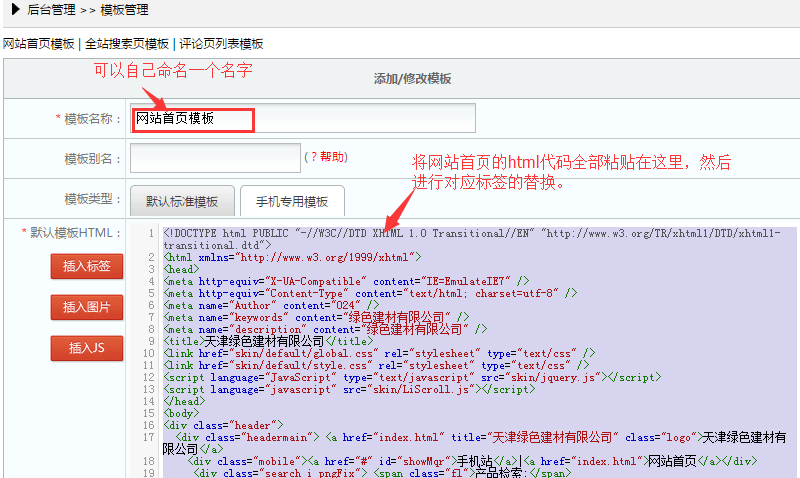Image resolution: width=800 pixels, height=478 pixels.
Task: Click the 添加/修改模板 section header
Action: (x=412, y=79)
